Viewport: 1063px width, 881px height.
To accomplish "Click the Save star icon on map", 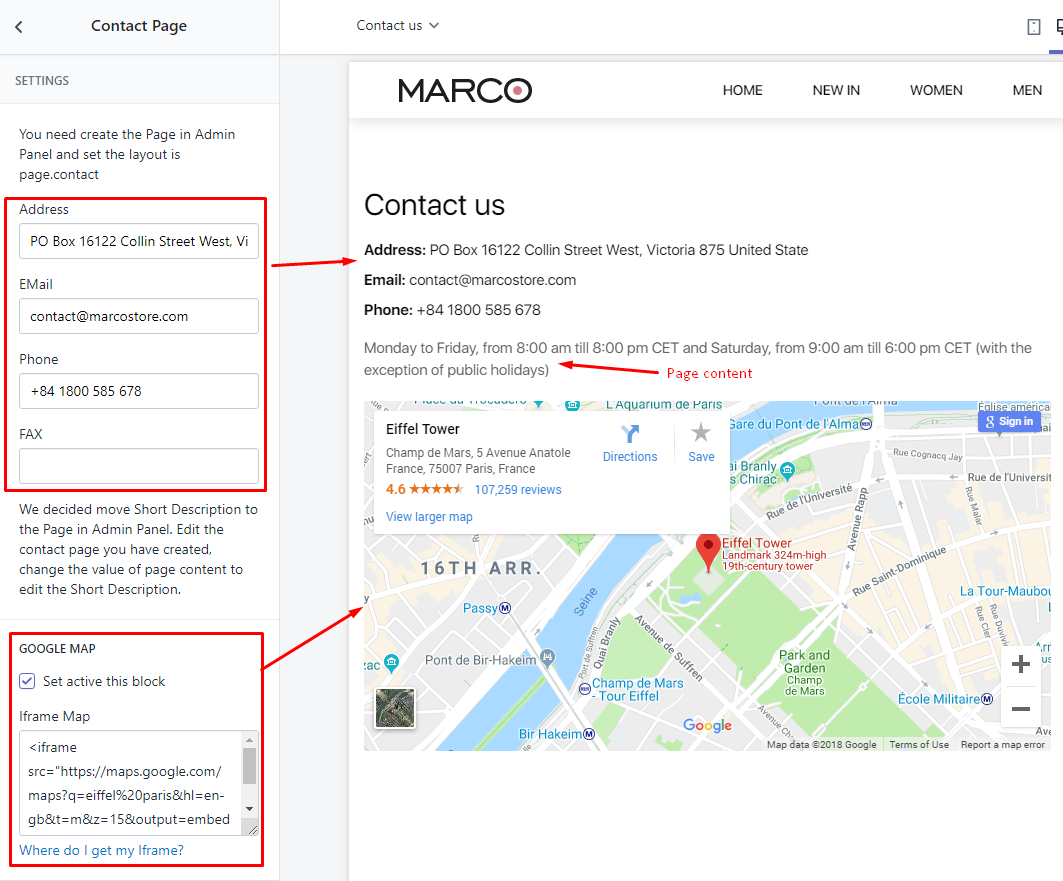I will coord(701,433).
